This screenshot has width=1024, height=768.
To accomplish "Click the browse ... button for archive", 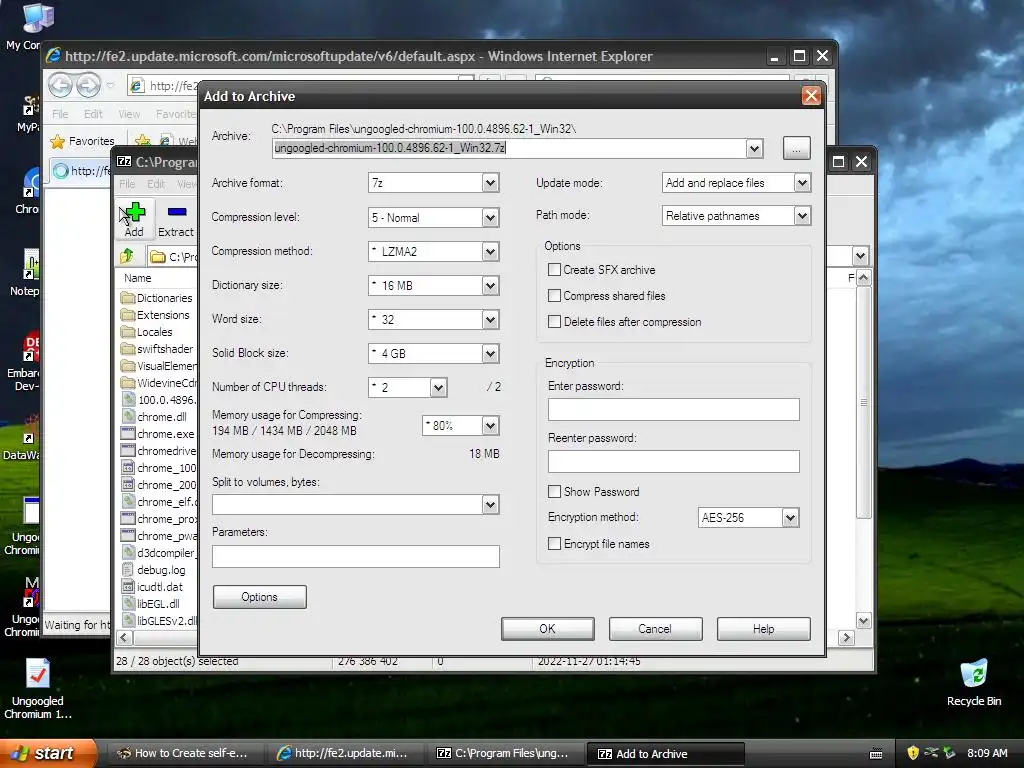I will coord(796,148).
